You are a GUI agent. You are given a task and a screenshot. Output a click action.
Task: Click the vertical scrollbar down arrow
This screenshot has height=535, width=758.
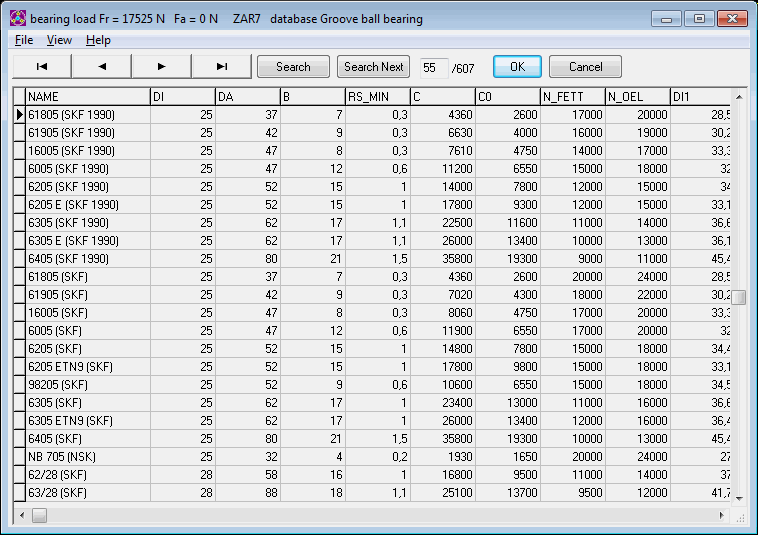739,498
